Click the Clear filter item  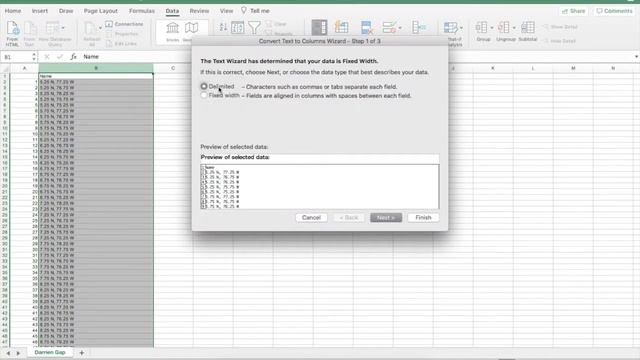(276, 24)
